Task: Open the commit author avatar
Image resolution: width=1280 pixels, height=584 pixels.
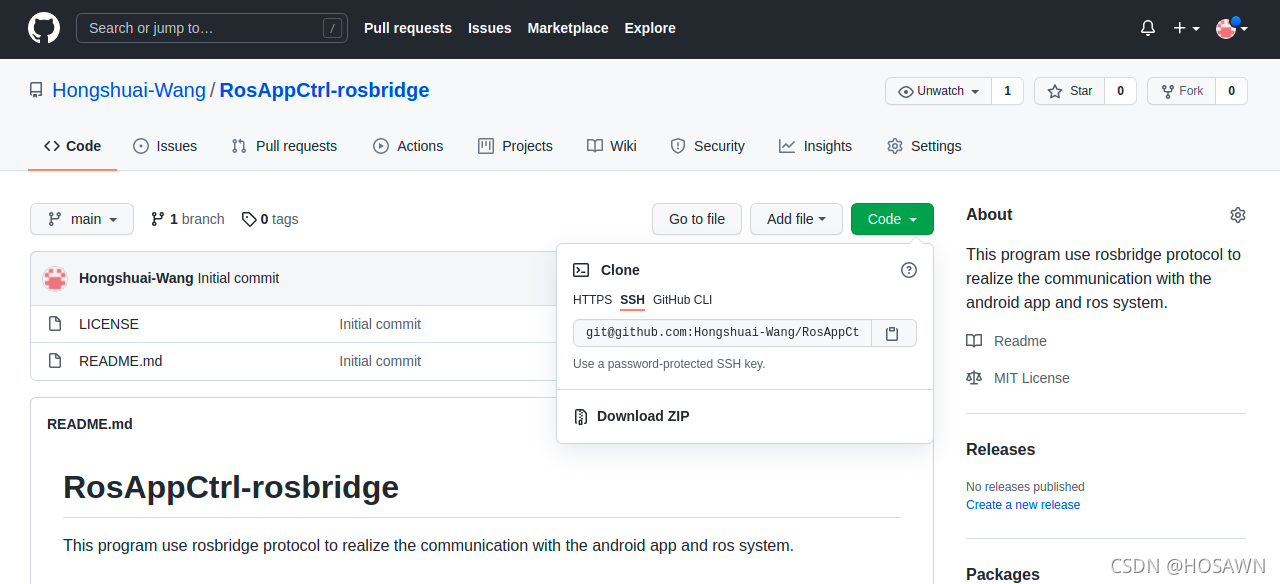Action: coord(55,278)
